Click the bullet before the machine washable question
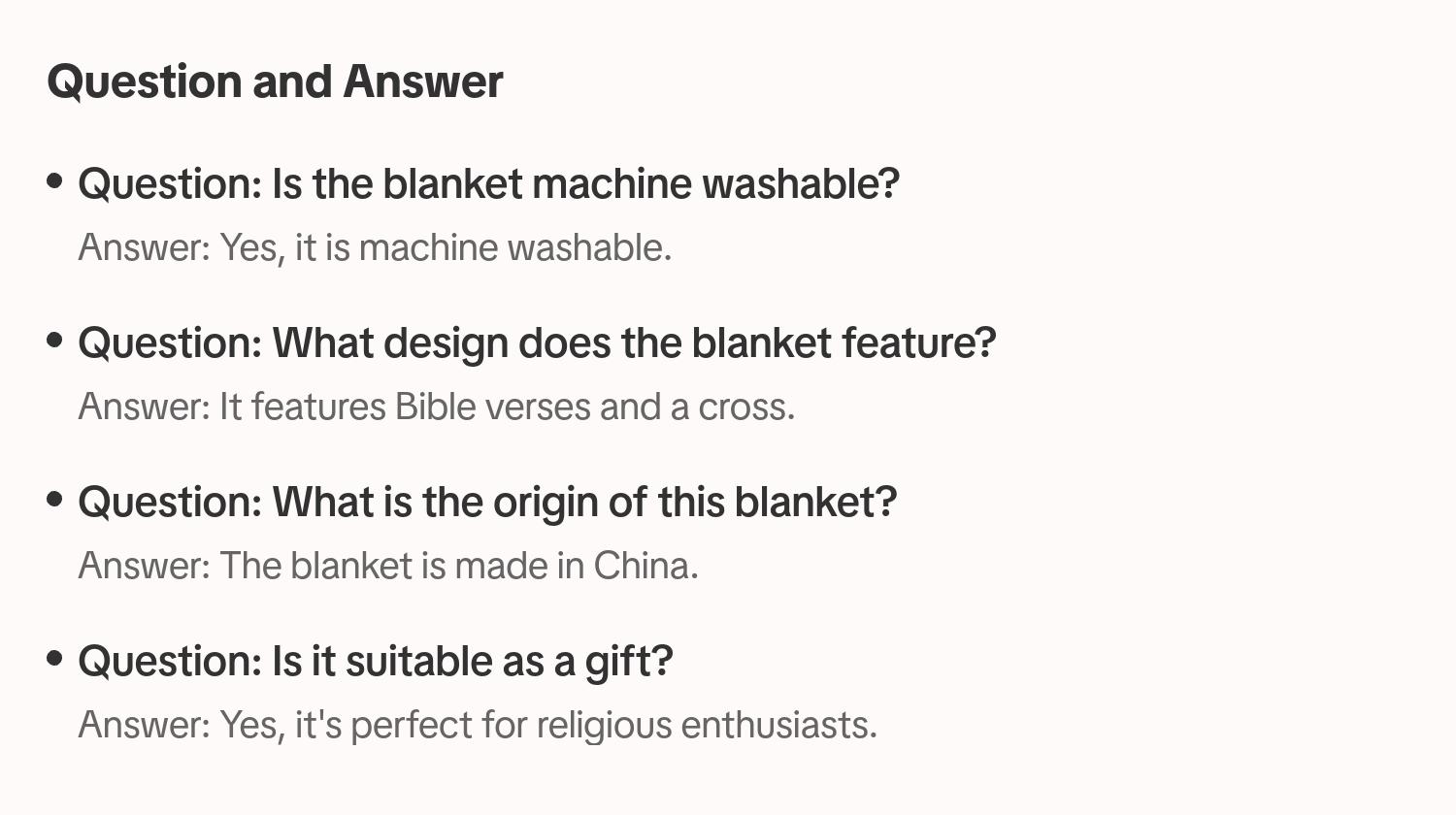 pyautogui.click(x=55, y=180)
